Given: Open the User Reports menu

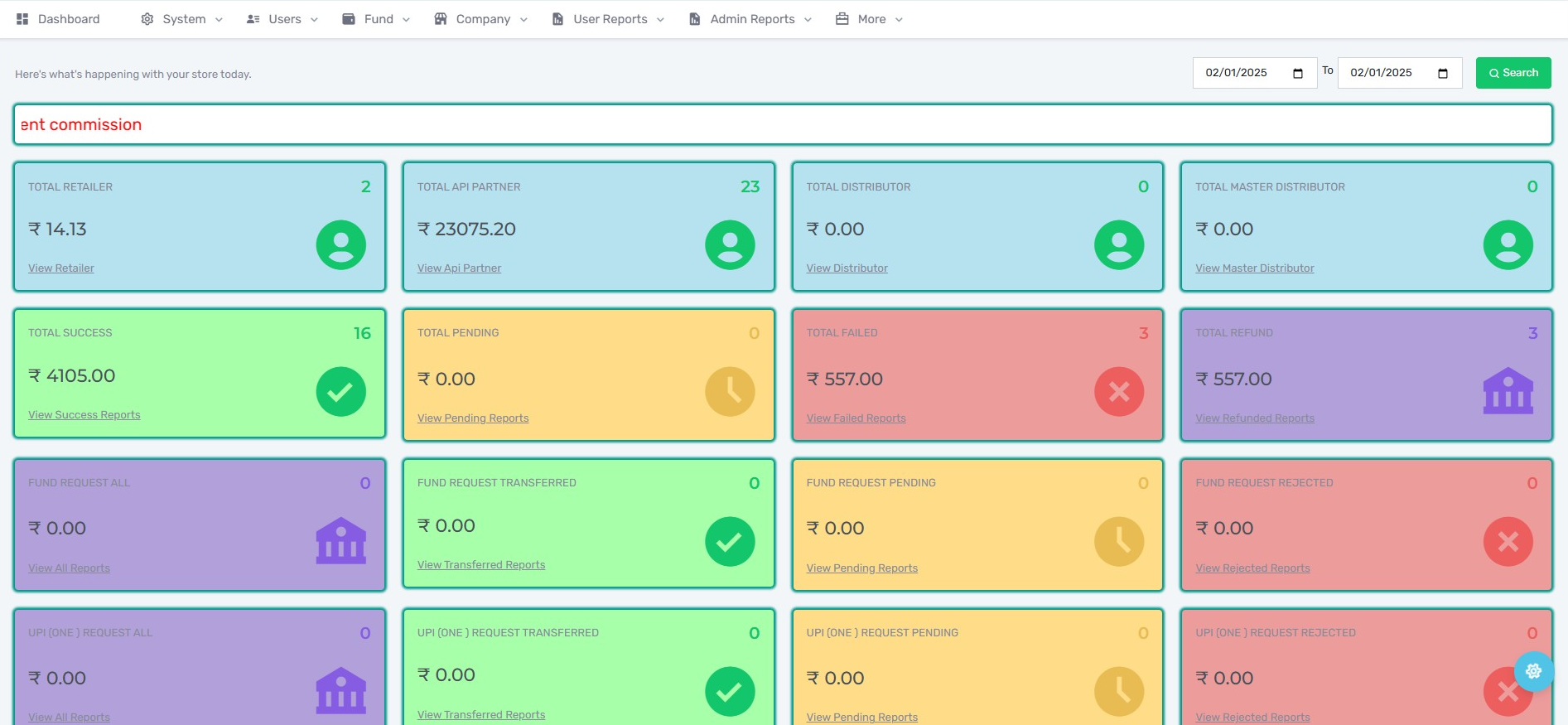Looking at the screenshot, I should pyautogui.click(x=608, y=19).
